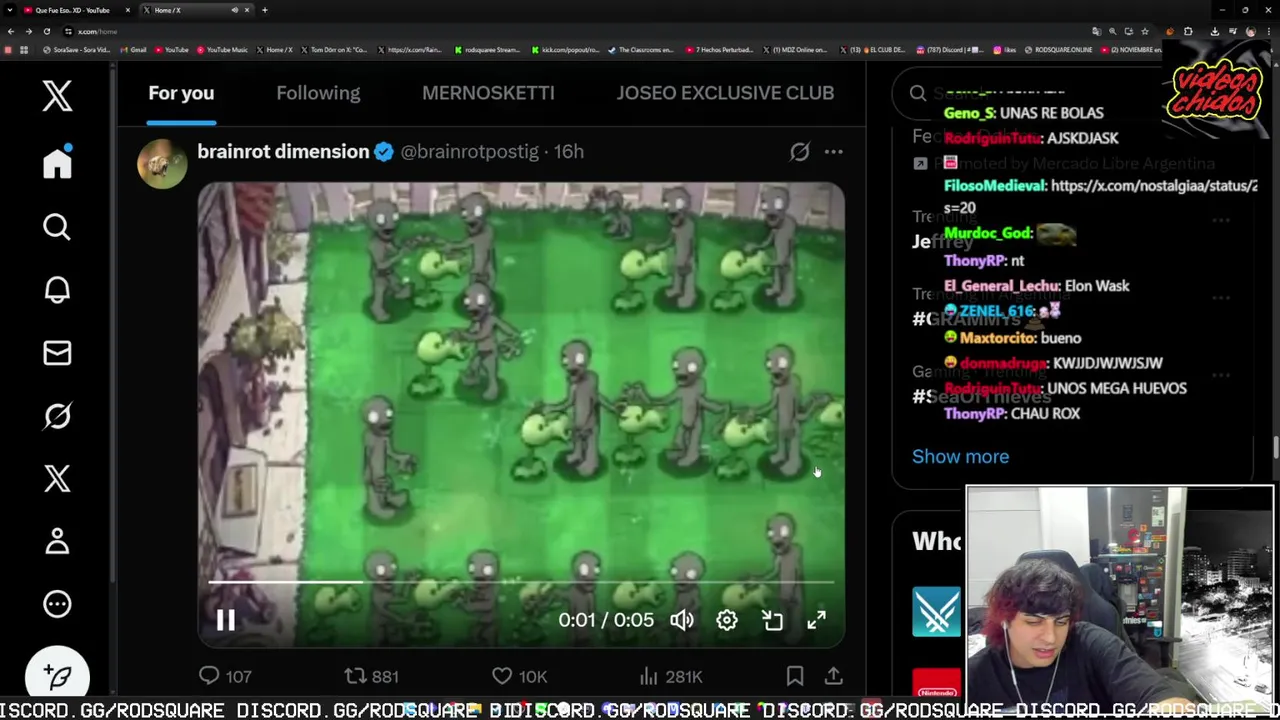
Task: Click Grok explain icon on brainrot post
Action: (x=799, y=152)
